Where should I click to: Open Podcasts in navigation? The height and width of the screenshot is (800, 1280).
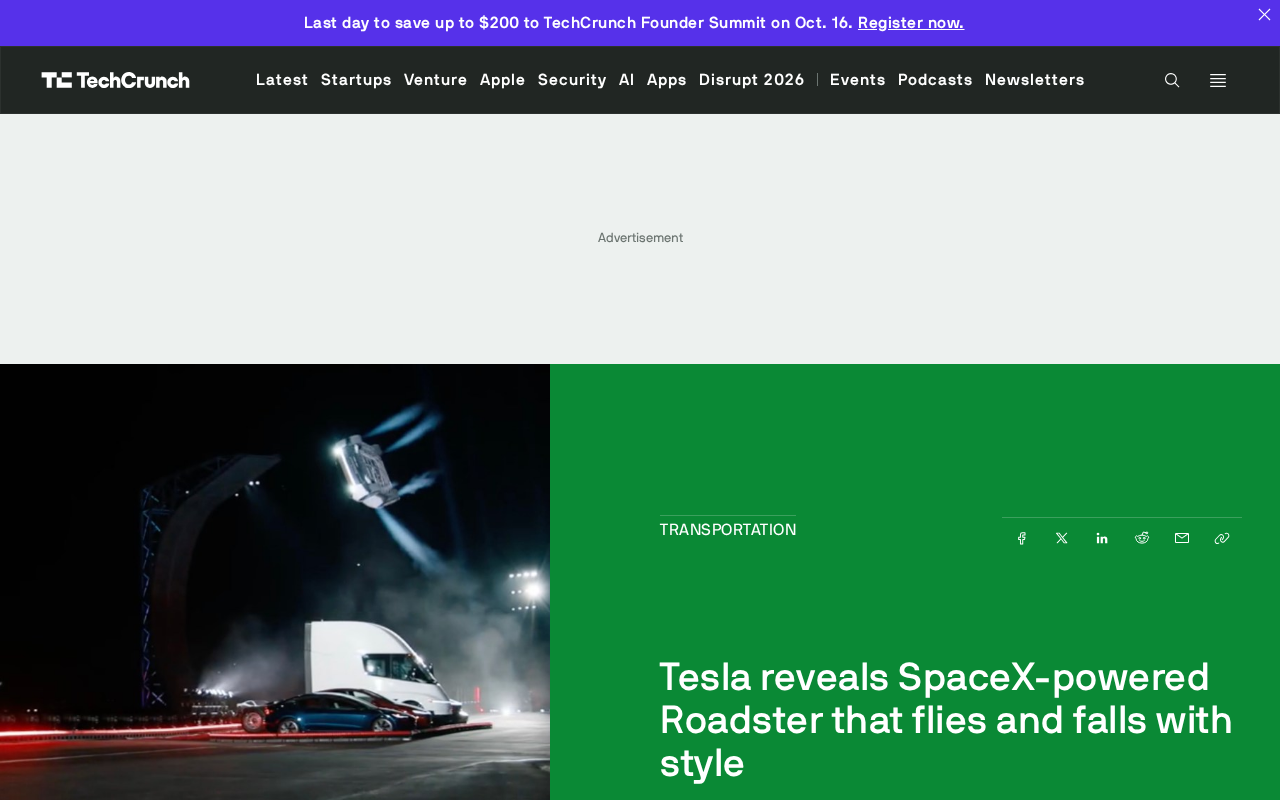pyautogui.click(x=935, y=80)
